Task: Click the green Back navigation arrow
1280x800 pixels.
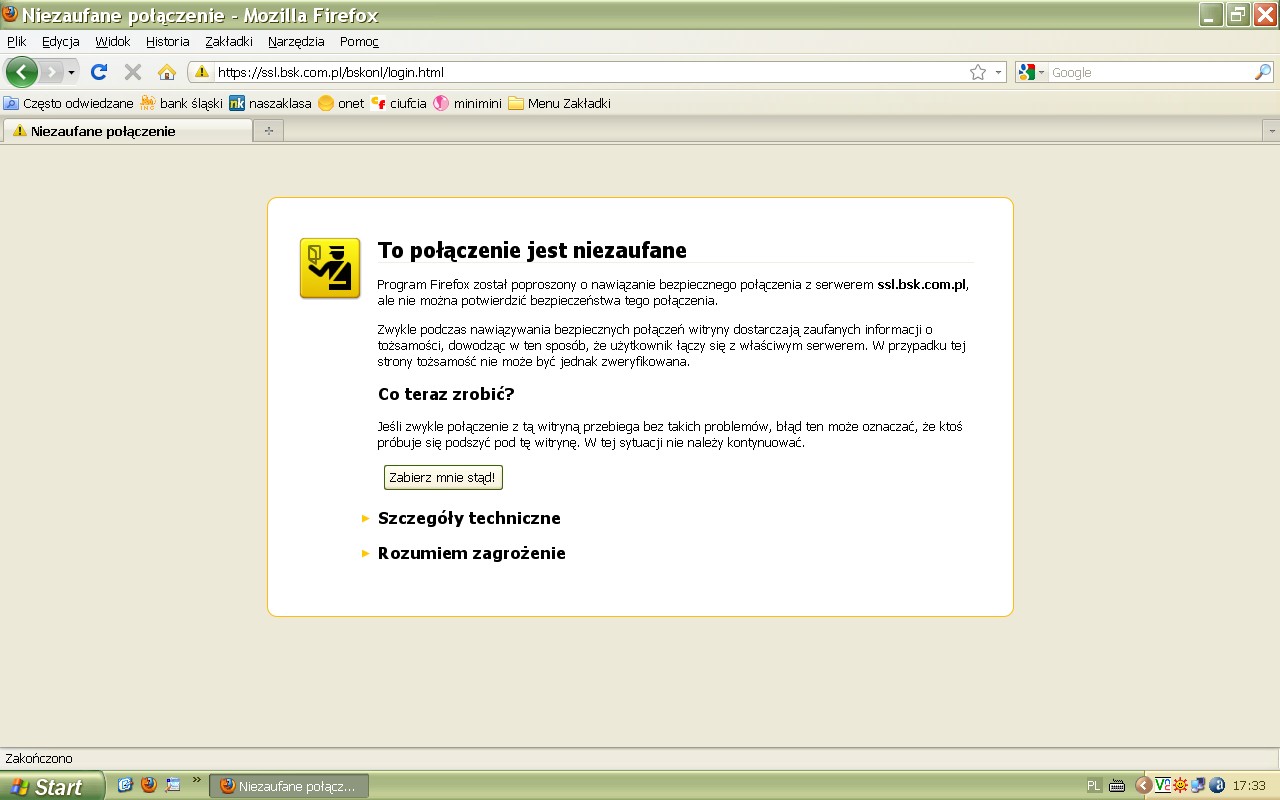Action: [x=21, y=72]
